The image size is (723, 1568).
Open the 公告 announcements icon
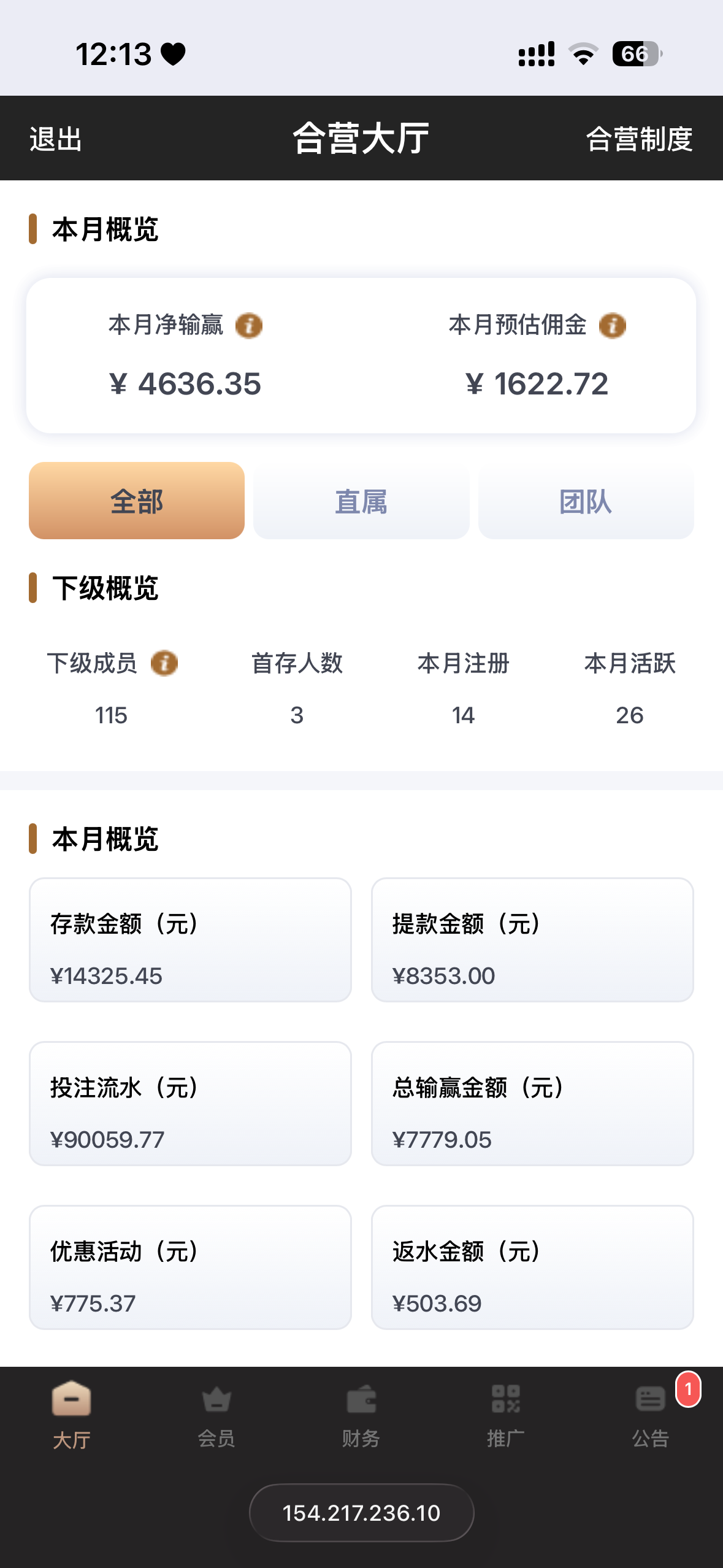tap(651, 1399)
